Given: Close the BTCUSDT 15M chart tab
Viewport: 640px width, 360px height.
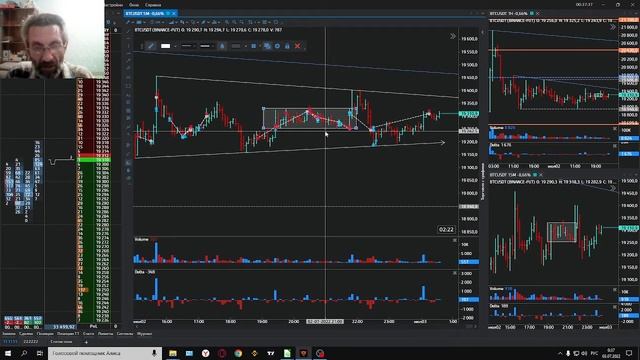Looking at the screenshot, I should tap(541, 175).
